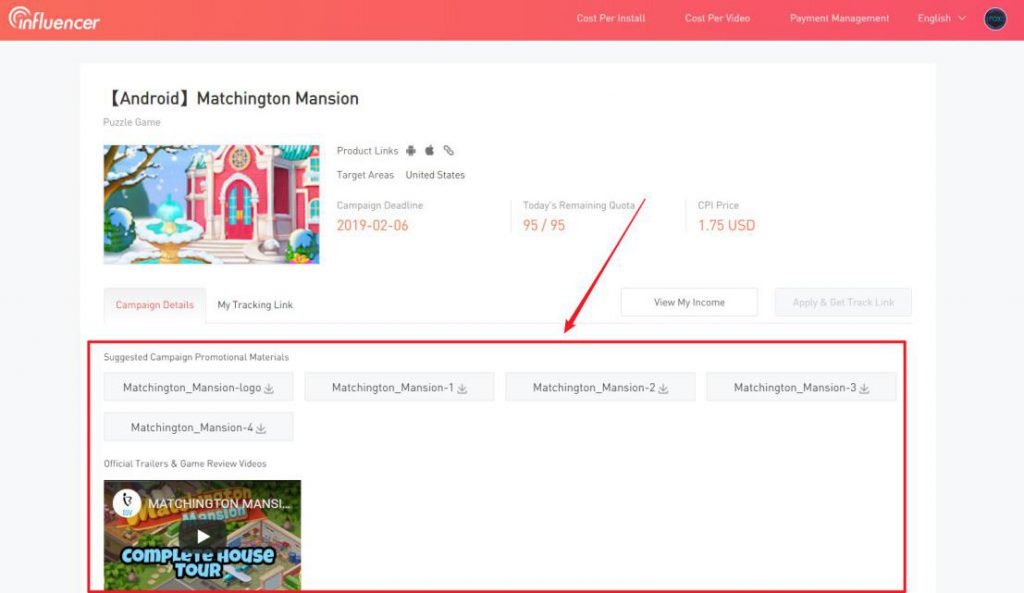Click download icon on Matchington_Mansion-4
The height and width of the screenshot is (593, 1024).
click(261, 428)
